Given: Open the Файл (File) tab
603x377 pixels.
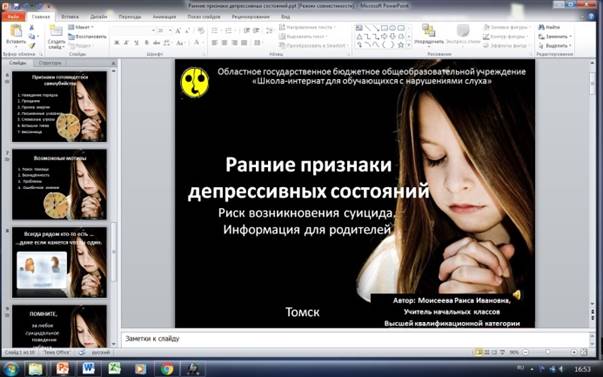Looking at the screenshot, I should click(13, 17).
